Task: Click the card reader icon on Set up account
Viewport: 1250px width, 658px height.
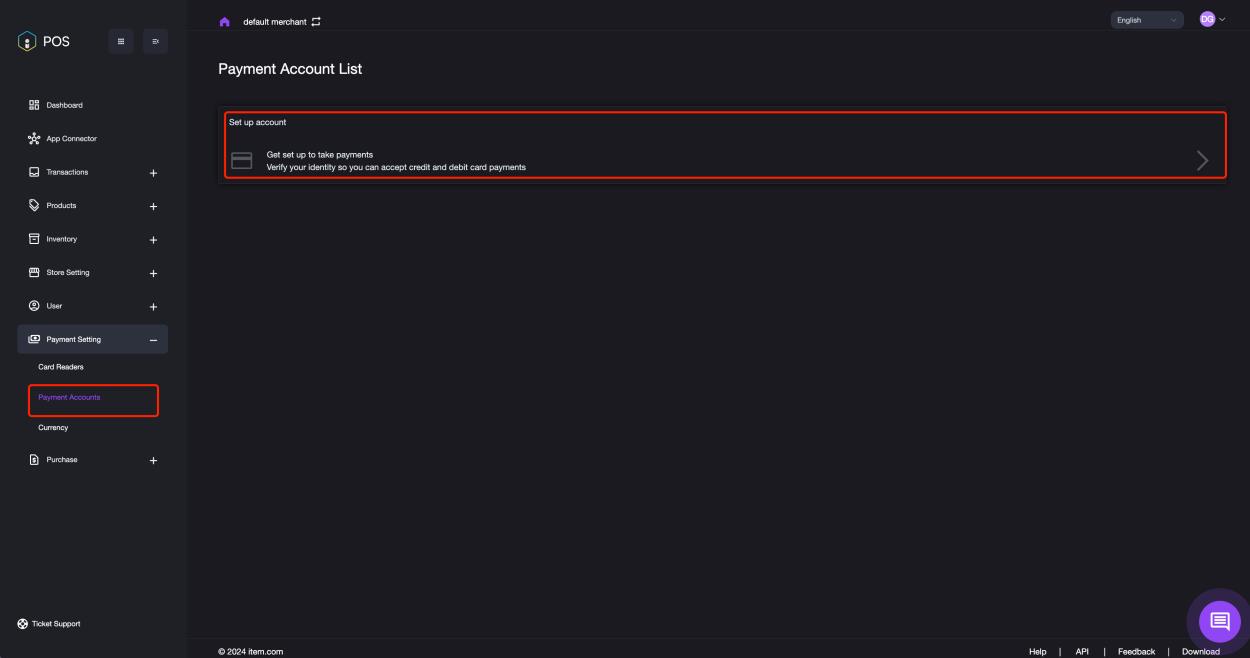Action: [x=242, y=159]
